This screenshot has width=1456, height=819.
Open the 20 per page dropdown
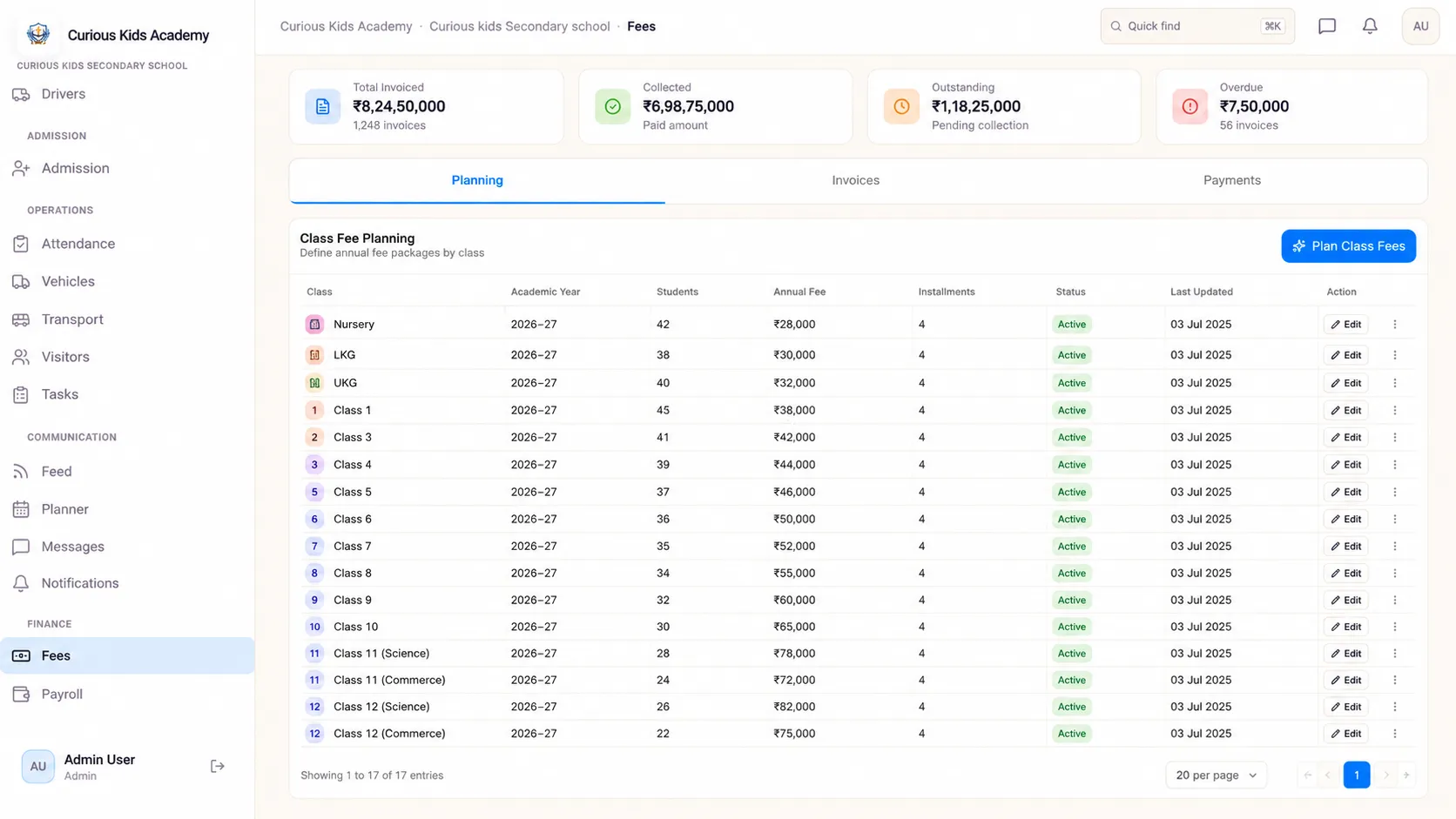coord(1216,775)
